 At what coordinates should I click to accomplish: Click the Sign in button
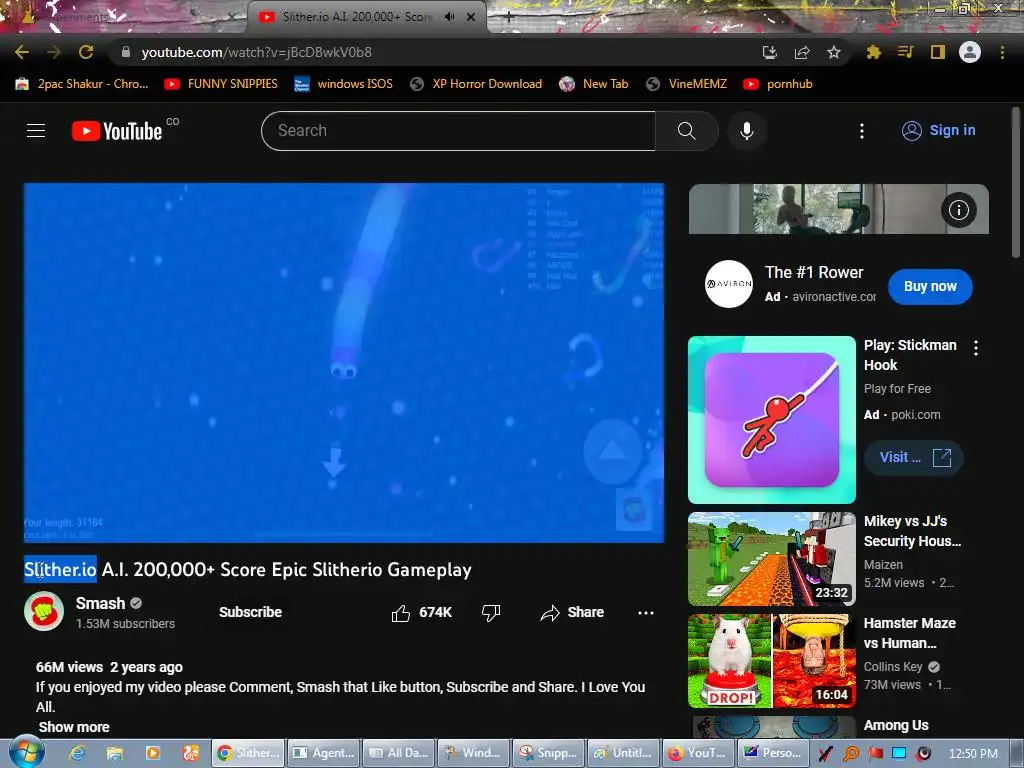[938, 131]
